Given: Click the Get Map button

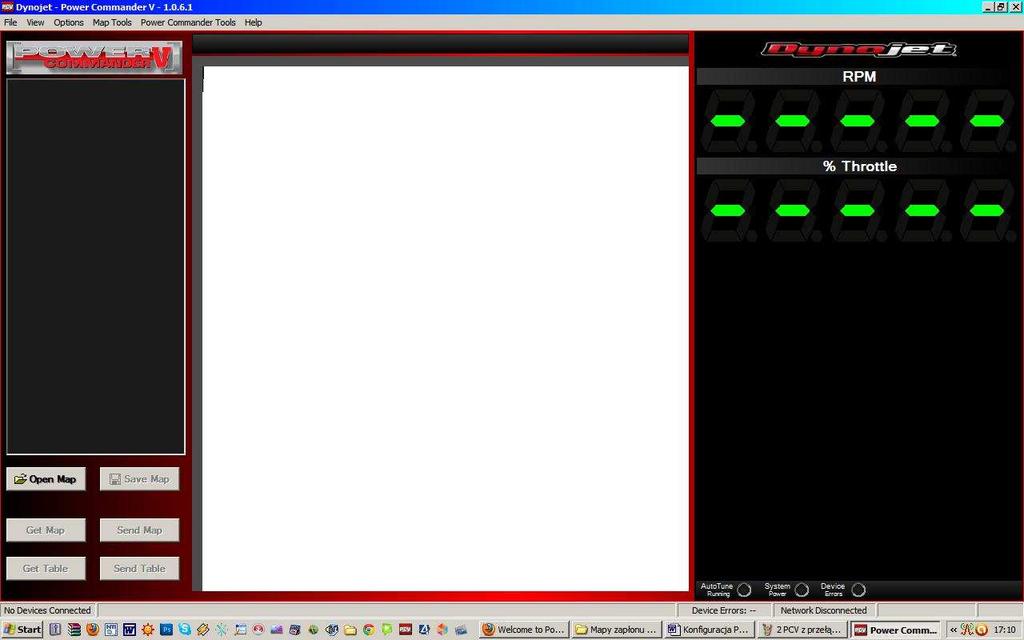Looking at the screenshot, I should (46, 530).
